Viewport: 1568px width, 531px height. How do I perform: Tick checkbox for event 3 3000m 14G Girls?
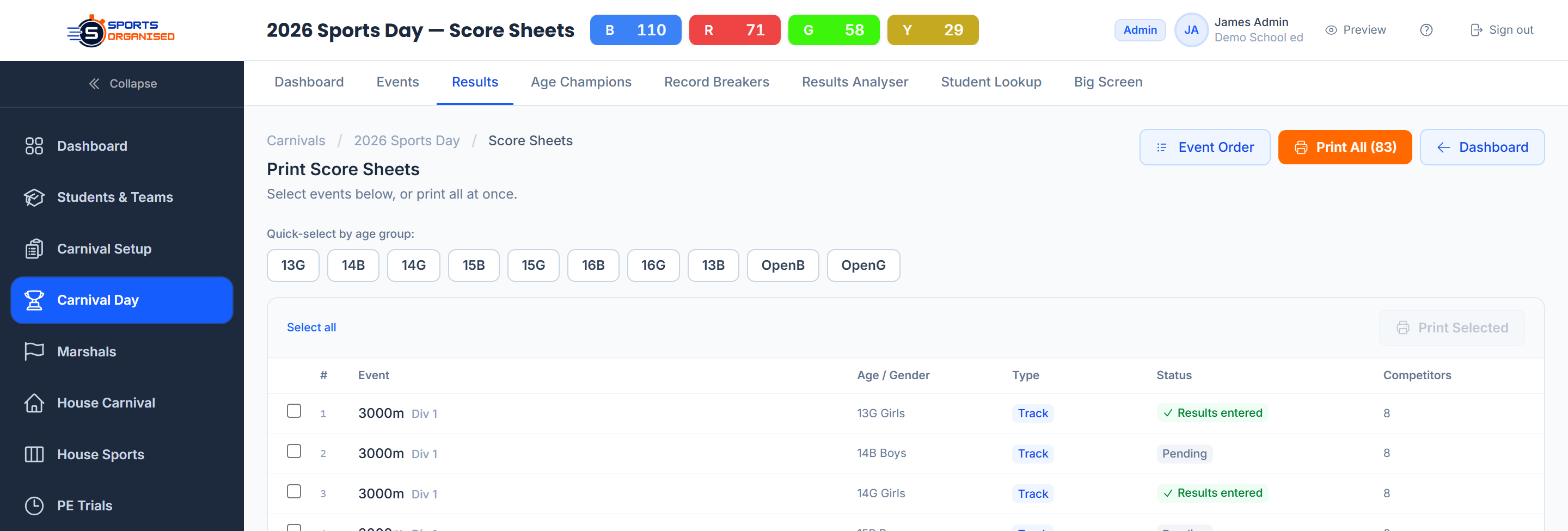294,491
